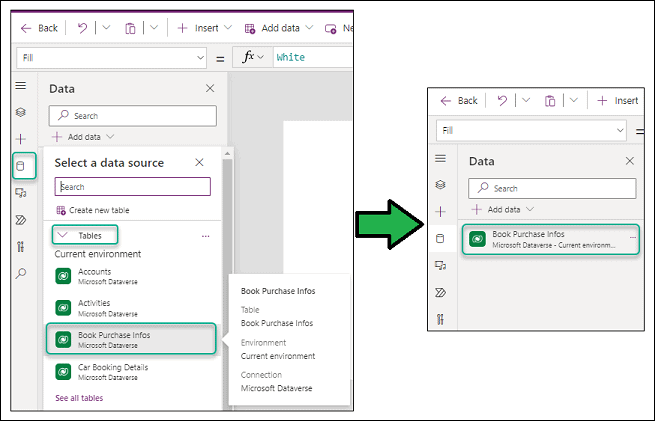
Task: Select Accounts Dataverse table
Action: tap(132, 276)
